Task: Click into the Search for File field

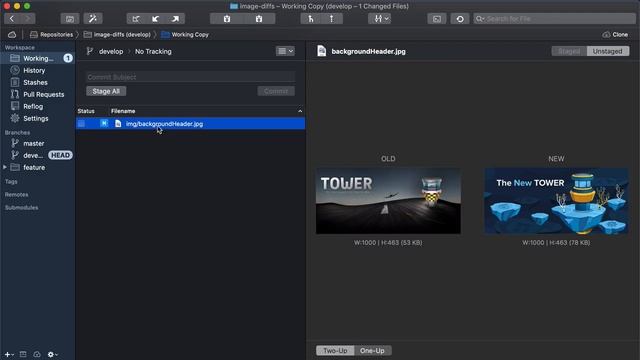Action: click(555, 19)
